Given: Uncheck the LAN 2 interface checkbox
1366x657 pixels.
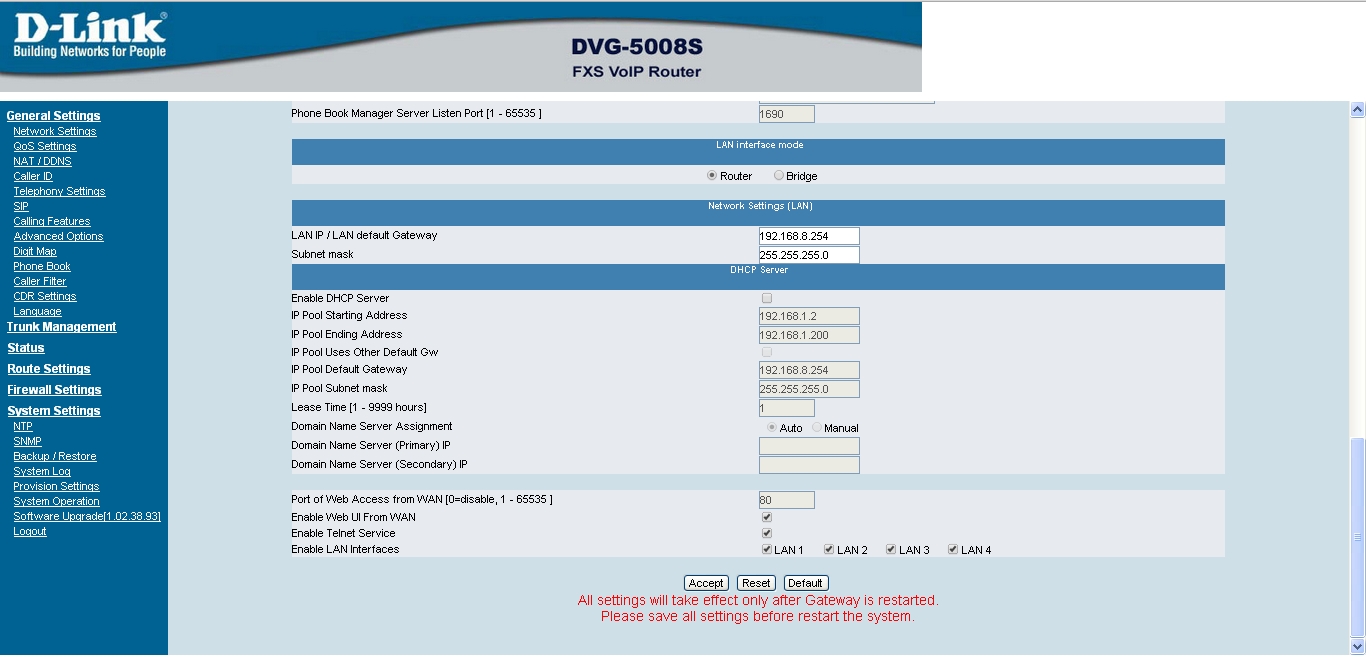Looking at the screenshot, I should tap(829, 549).
